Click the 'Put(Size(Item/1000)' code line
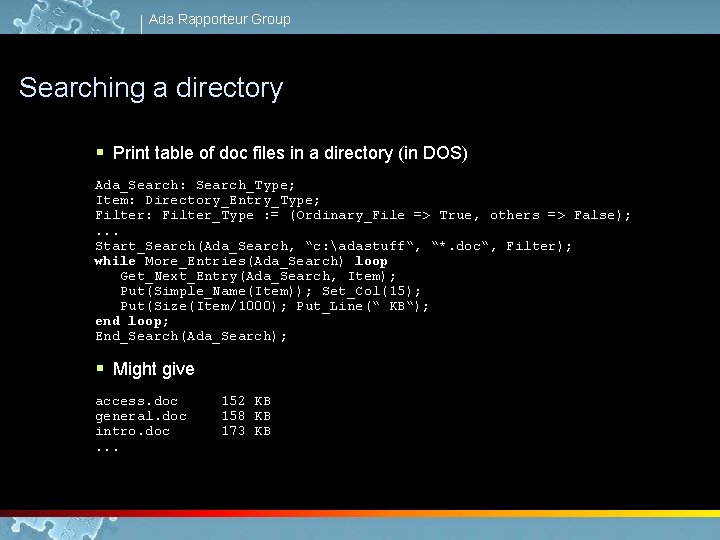The height and width of the screenshot is (540, 720). click(x=274, y=306)
